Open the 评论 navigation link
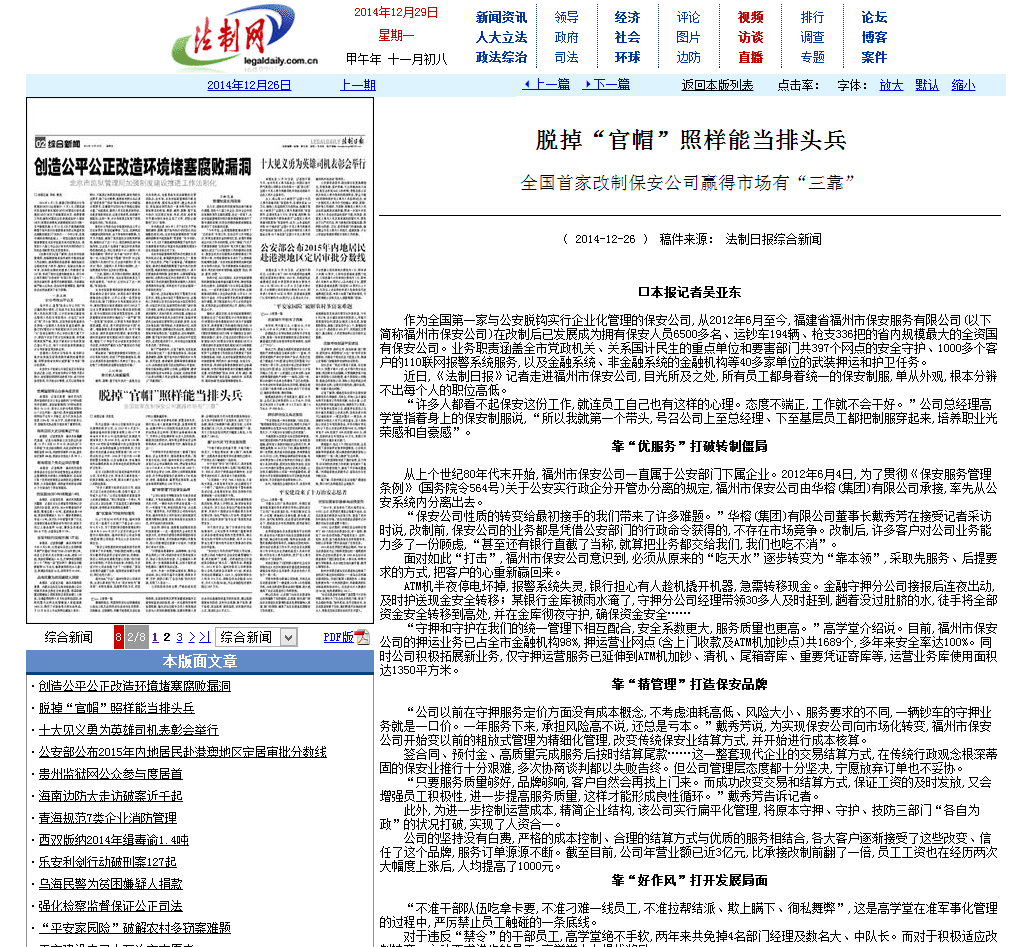 (x=688, y=18)
